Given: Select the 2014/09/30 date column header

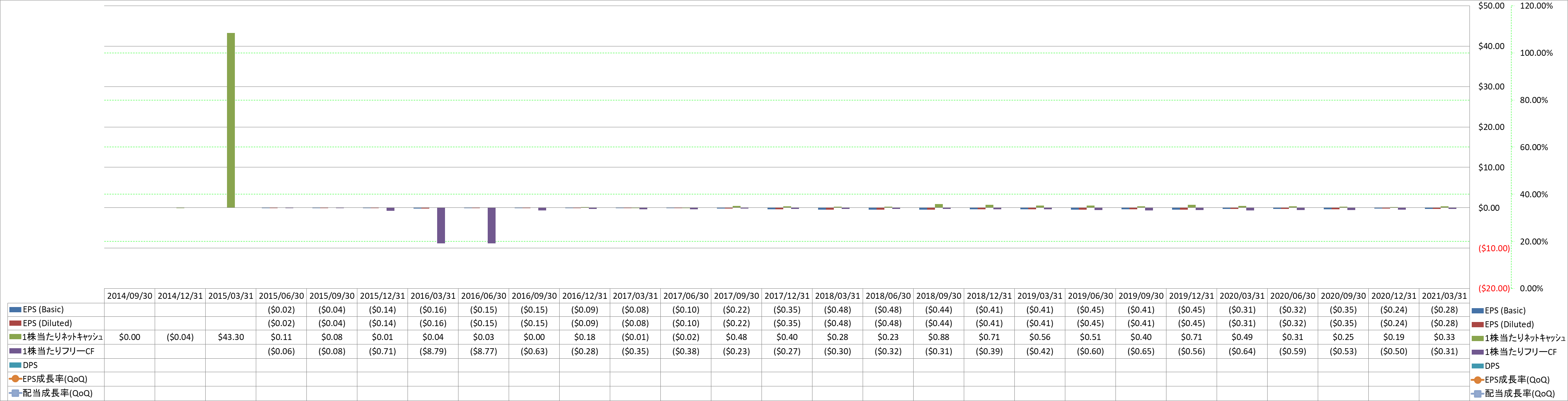Looking at the screenshot, I should [x=130, y=296].
